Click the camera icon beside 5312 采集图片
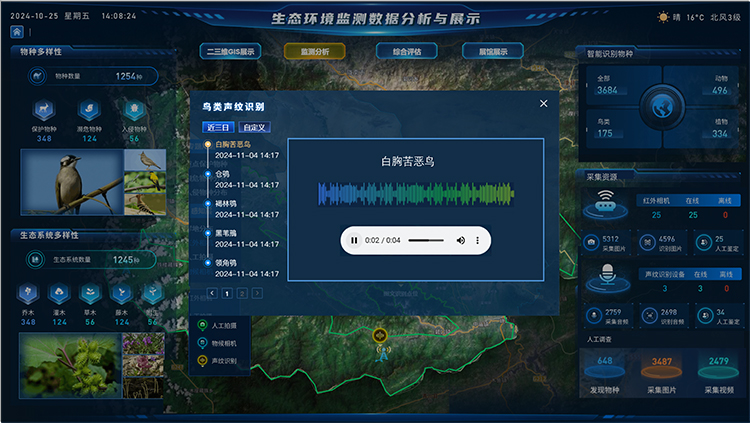This screenshot has height=423, width=750. pyautogui.click(x=591, y=243)
